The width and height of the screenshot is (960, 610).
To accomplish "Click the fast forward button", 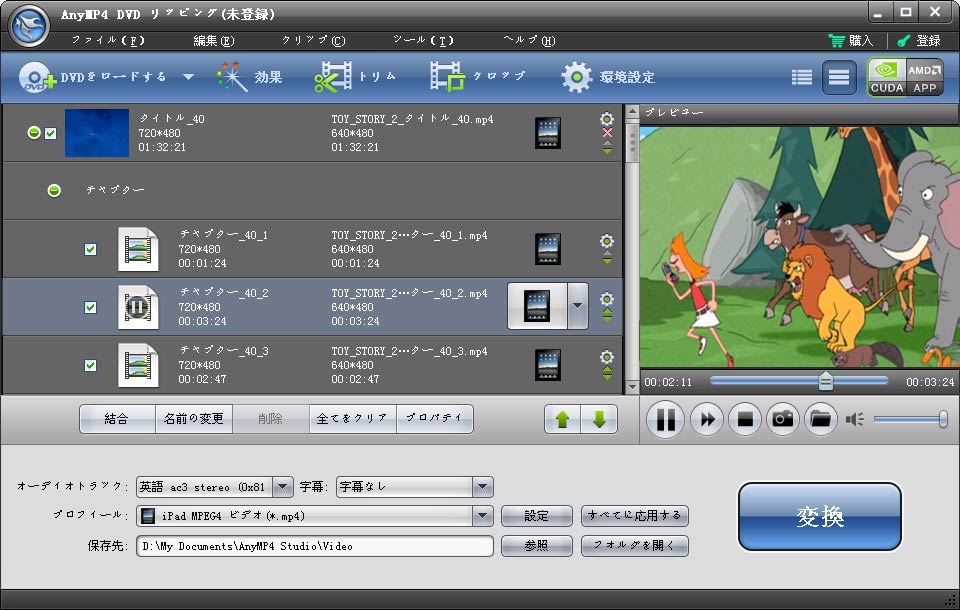I will click(707, 419).
